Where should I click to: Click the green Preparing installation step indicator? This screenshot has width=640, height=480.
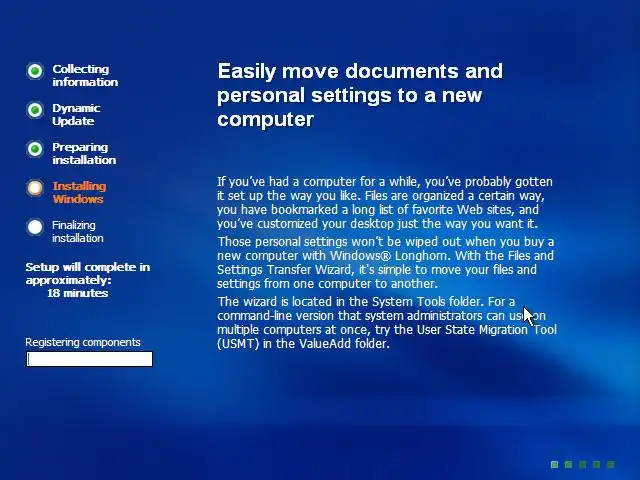[35, 149]
